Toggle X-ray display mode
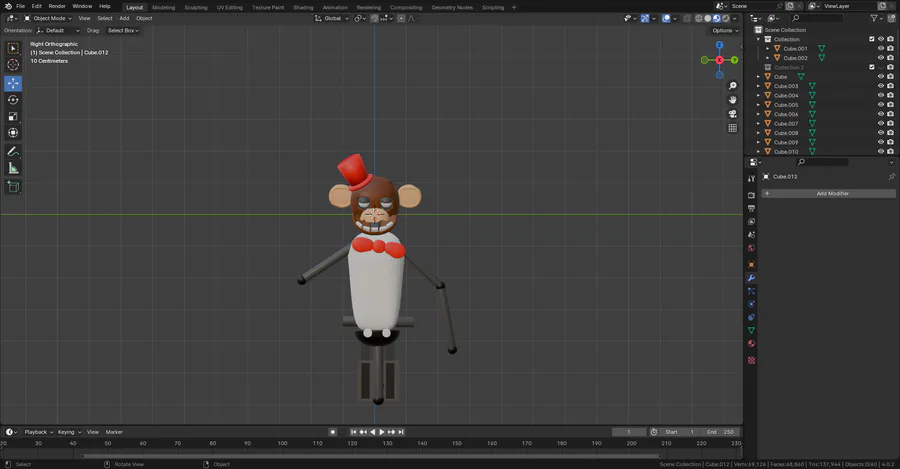Viewport: 900px width, 469px height. coord(686,18)
